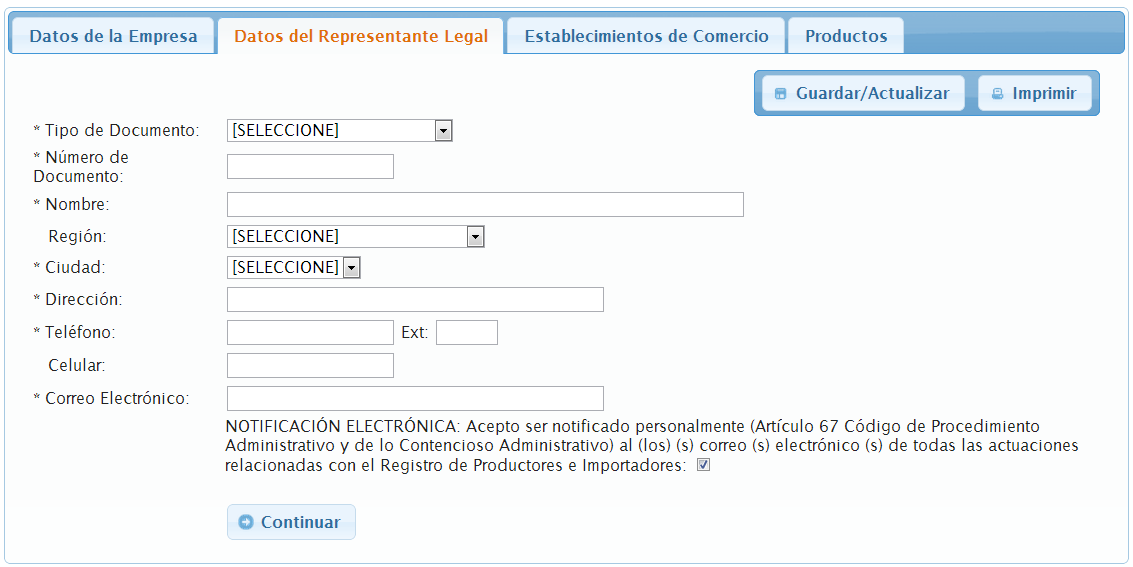
Task: Go to the Productos tab
Action: click(846, 36)
